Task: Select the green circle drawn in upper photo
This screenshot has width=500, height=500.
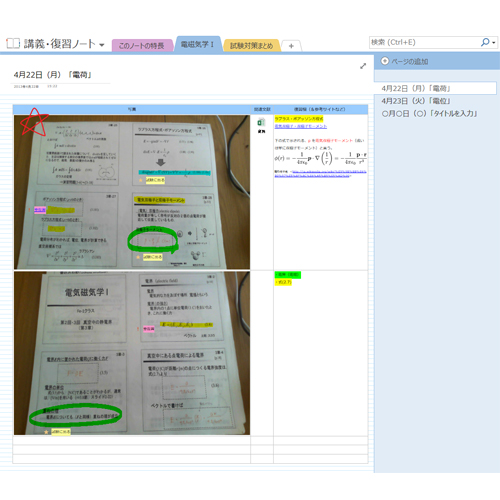Action: pyautogui.click(x=153, y=240)
